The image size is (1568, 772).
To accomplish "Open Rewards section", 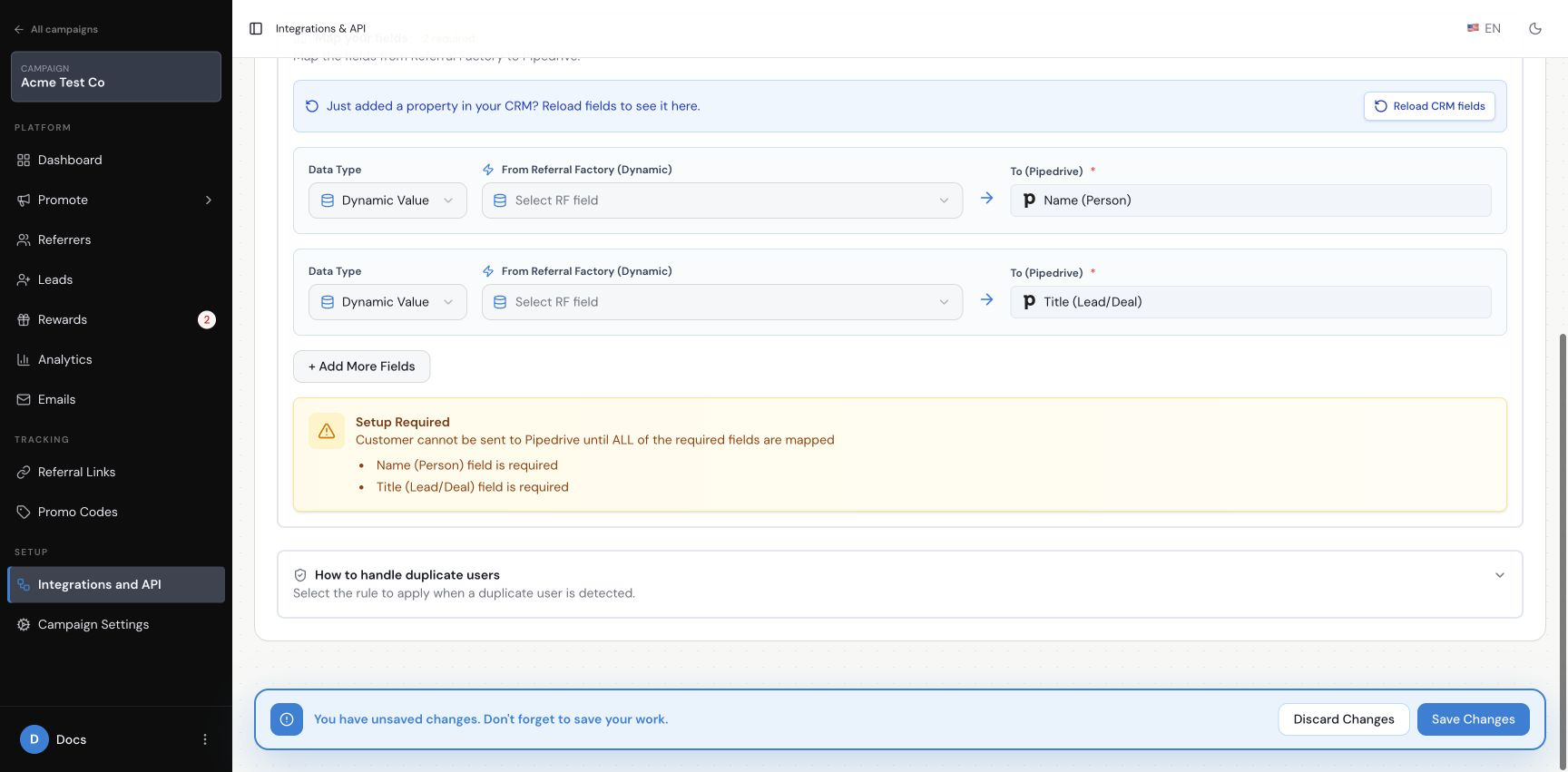I will tap(116, 319).
